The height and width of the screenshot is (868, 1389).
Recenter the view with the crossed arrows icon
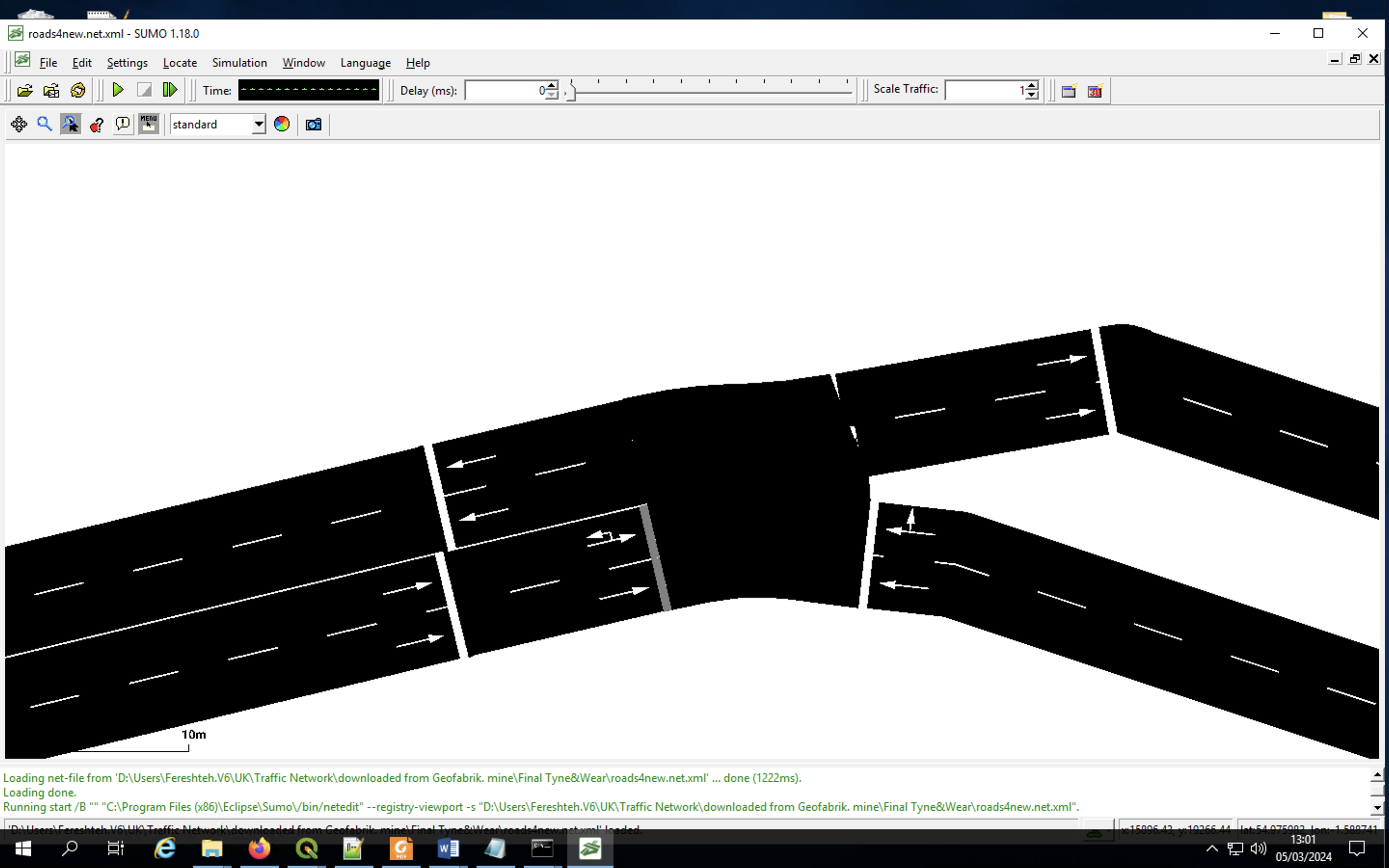19,124
